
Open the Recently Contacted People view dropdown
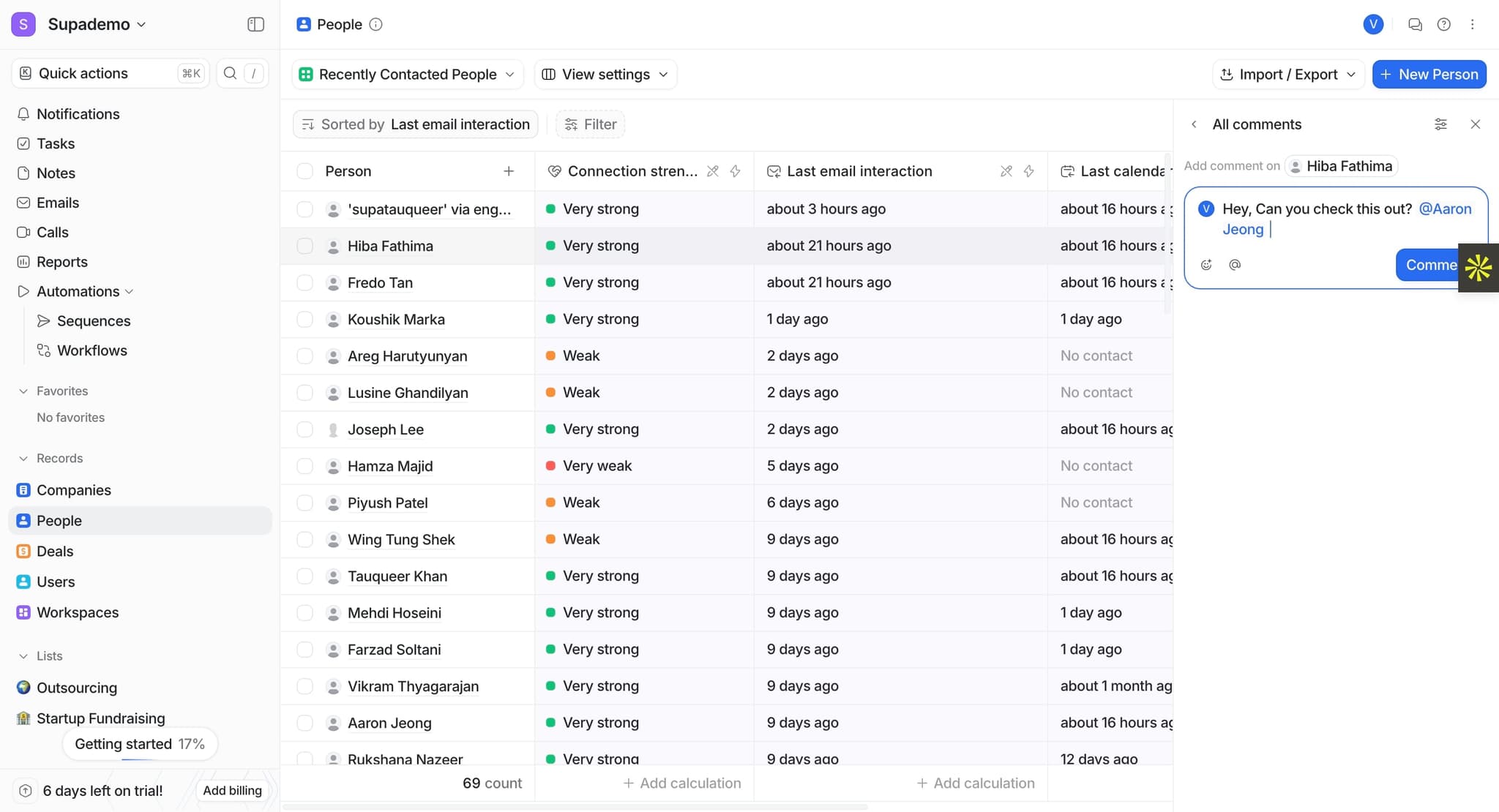(407, 75)
